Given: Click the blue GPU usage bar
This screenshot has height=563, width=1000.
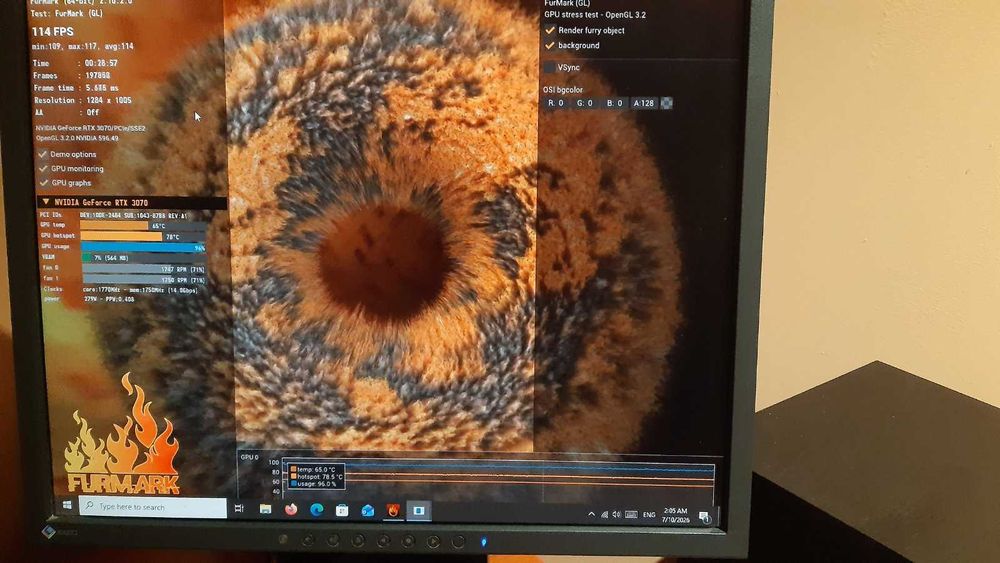Looking at the screenshot, I should coord(143,247).
